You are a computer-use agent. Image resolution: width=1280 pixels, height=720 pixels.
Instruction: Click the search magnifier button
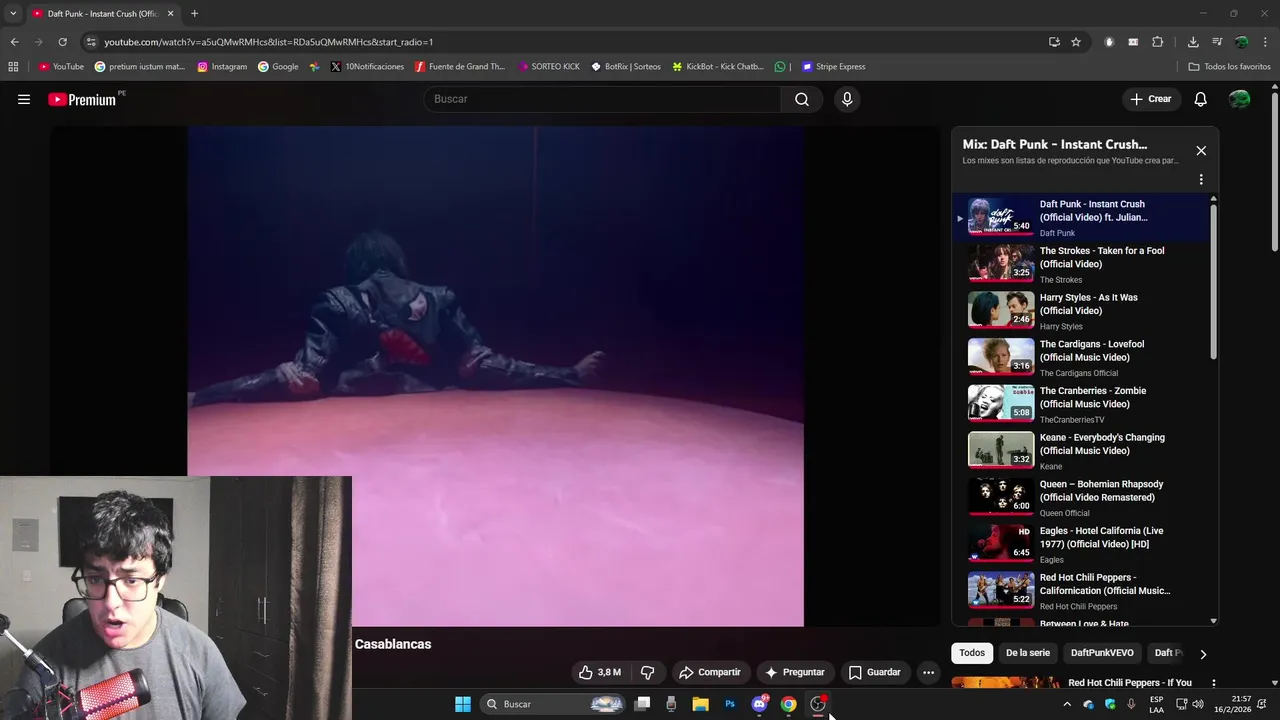[802, 99]
